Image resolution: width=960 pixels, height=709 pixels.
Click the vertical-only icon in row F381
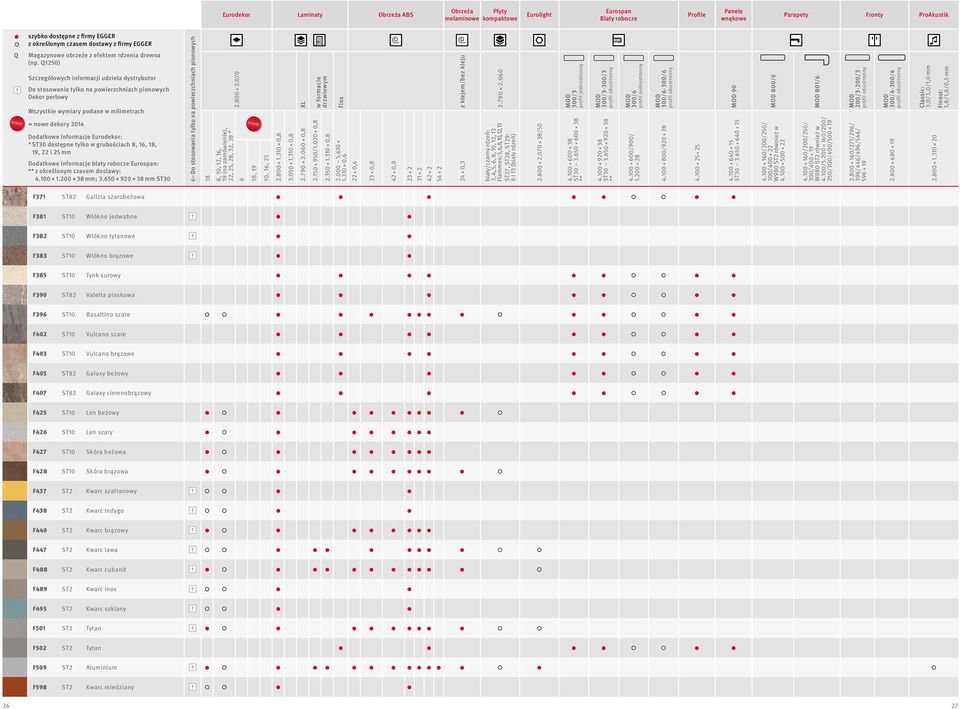pyautogui.click(x=192, y=216)
